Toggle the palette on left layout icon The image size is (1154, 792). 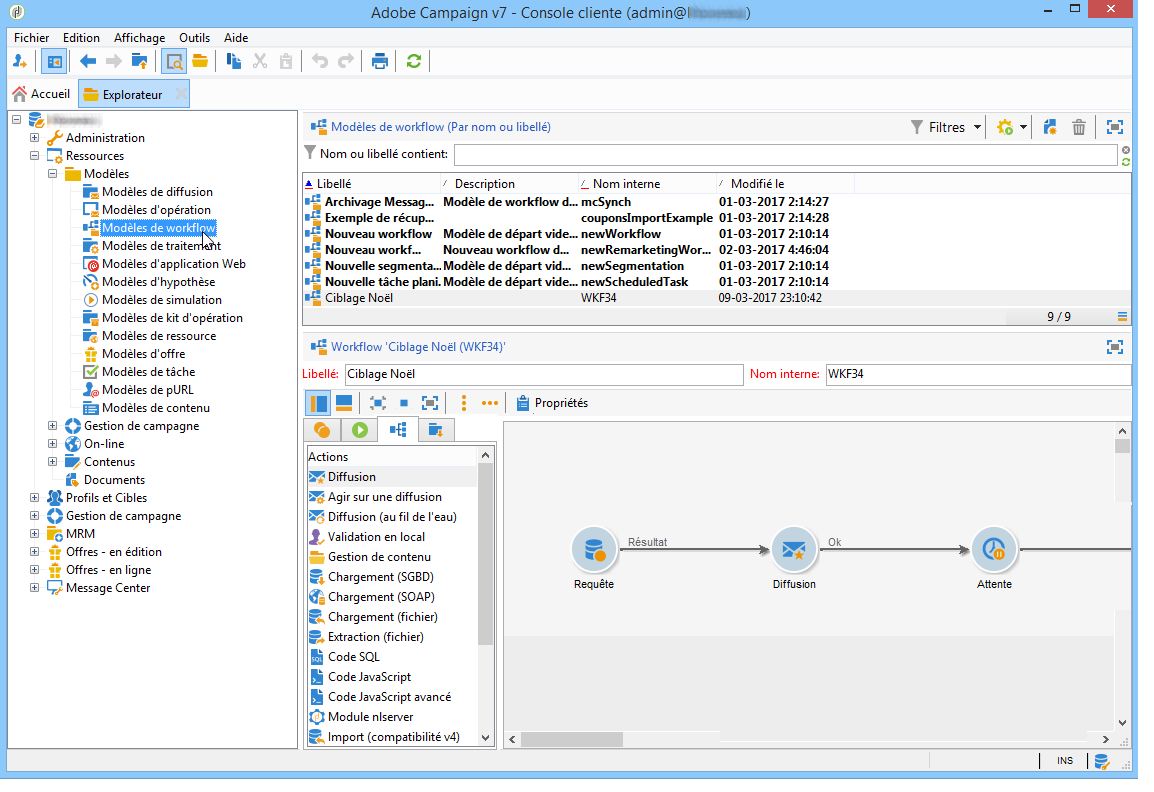coord(319,403)
